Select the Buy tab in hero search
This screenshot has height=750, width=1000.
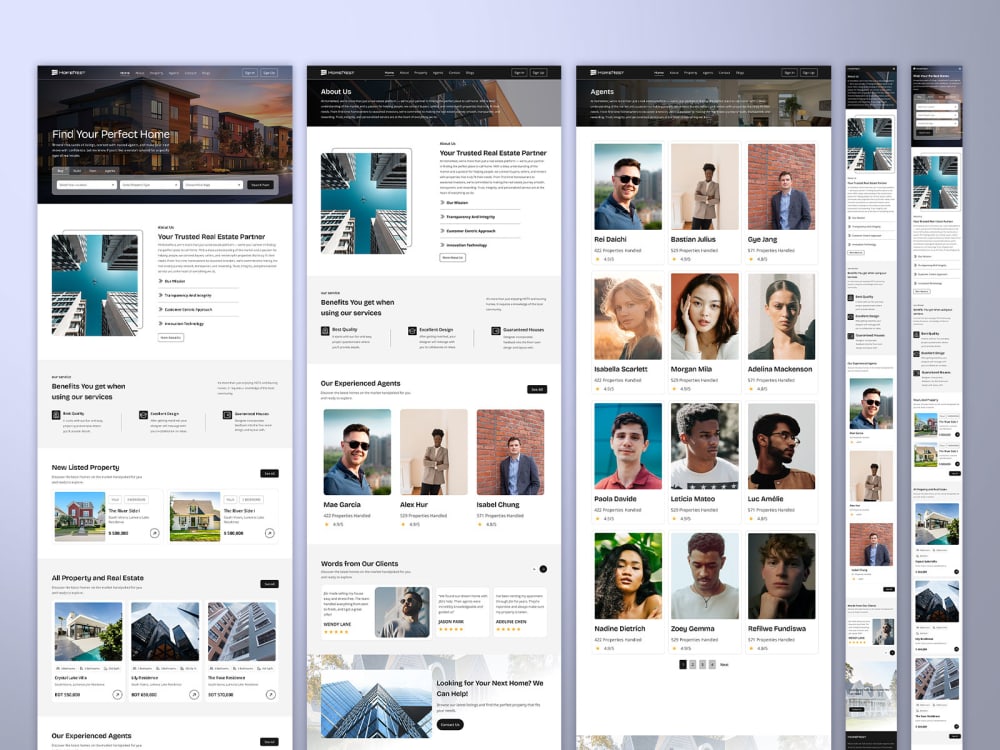pyautogui.click(x=61, y=171)
